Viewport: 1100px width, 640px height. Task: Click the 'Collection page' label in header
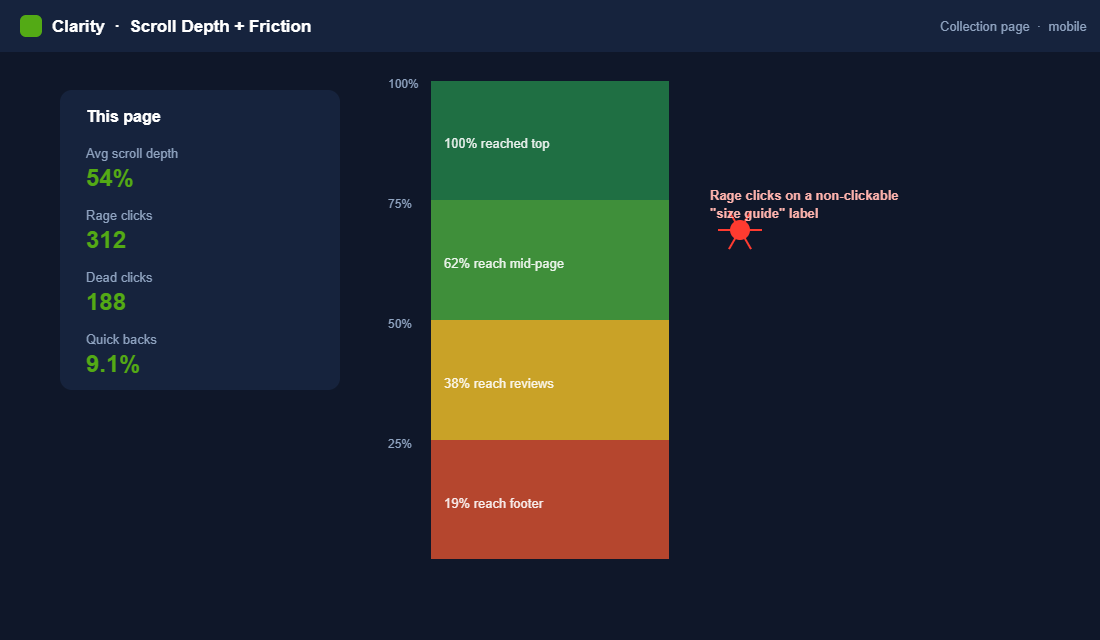[x=984, y=27]
